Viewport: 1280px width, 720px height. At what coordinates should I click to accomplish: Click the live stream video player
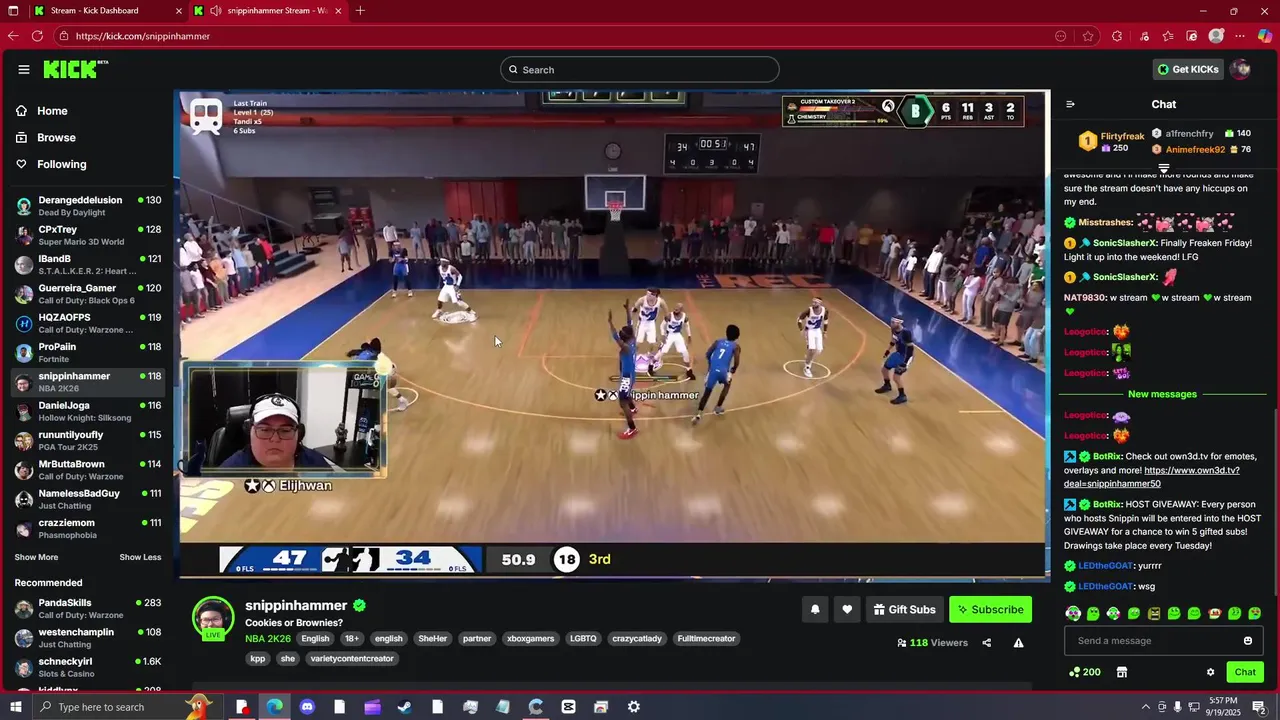614,335
